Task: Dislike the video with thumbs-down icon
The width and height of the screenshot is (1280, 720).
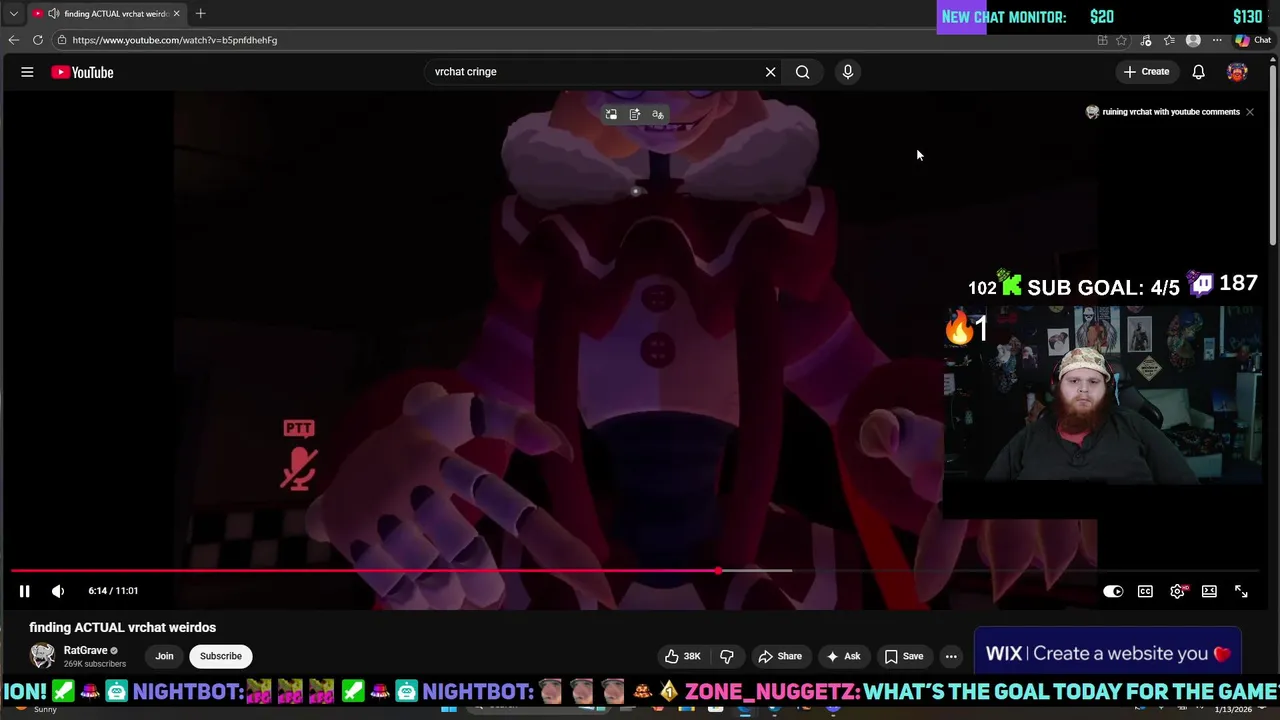Action: point(727,656)
